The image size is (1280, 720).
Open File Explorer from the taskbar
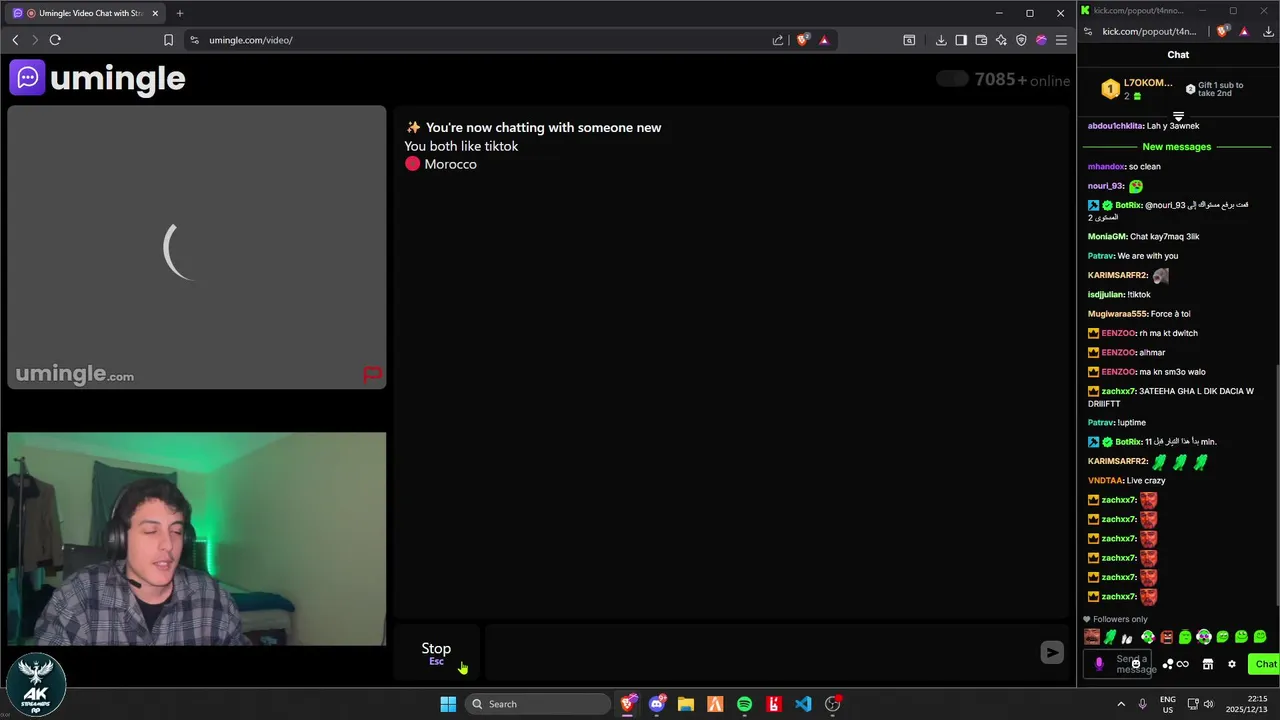(x=685, y=704)
